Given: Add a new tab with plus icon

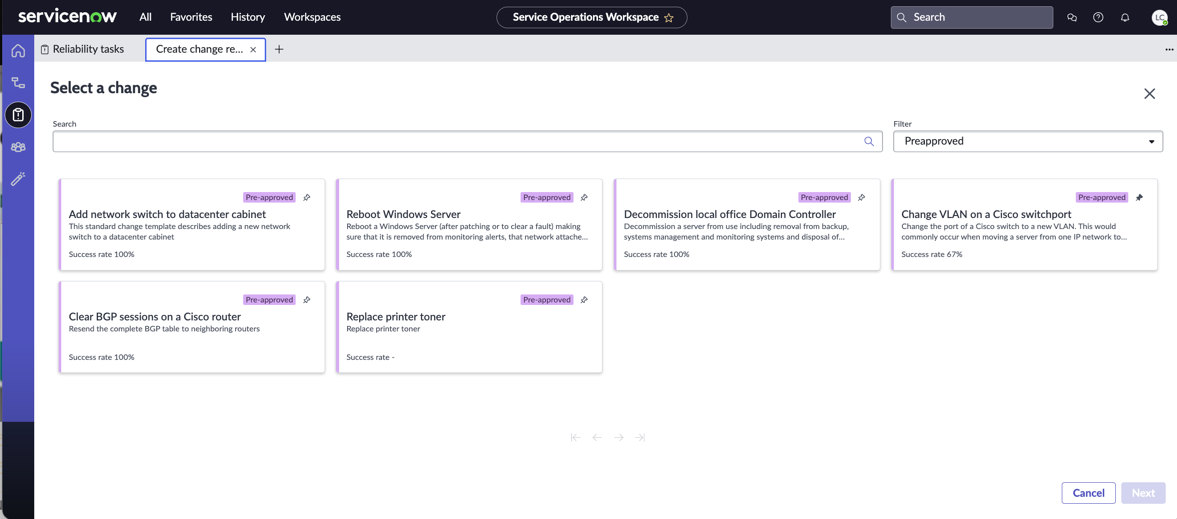Looking at the screenshot, I should coord(279,49).
